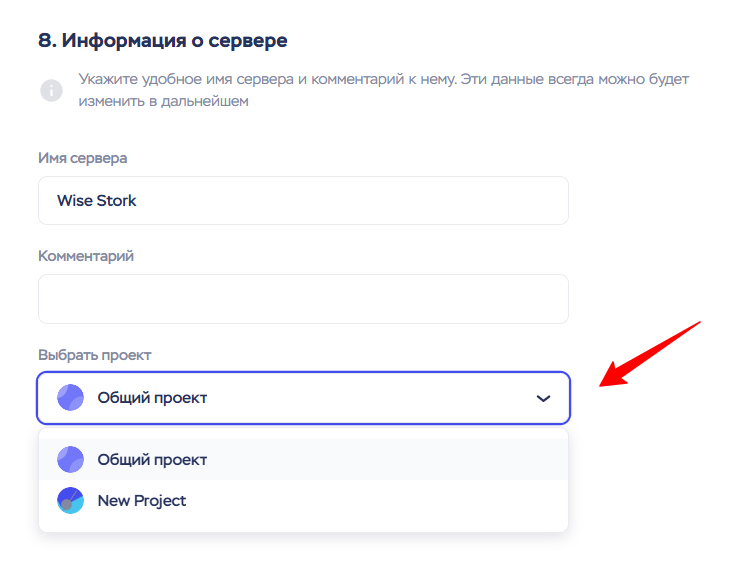The height and width of the screenshot is (567, 731).
Task: Click the step number 8 in the heading
Action: [45, 41]
